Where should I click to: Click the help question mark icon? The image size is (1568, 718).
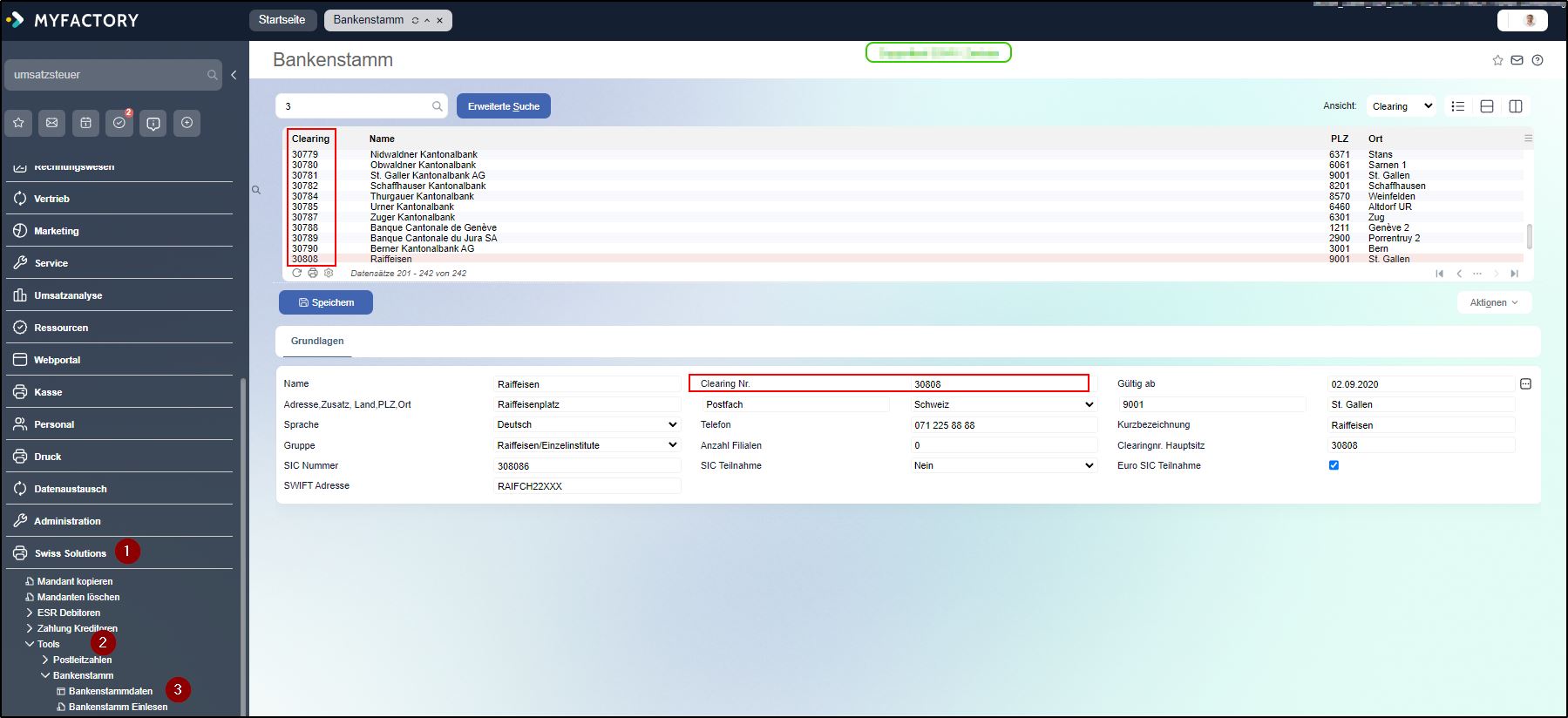click(1537, 60)
